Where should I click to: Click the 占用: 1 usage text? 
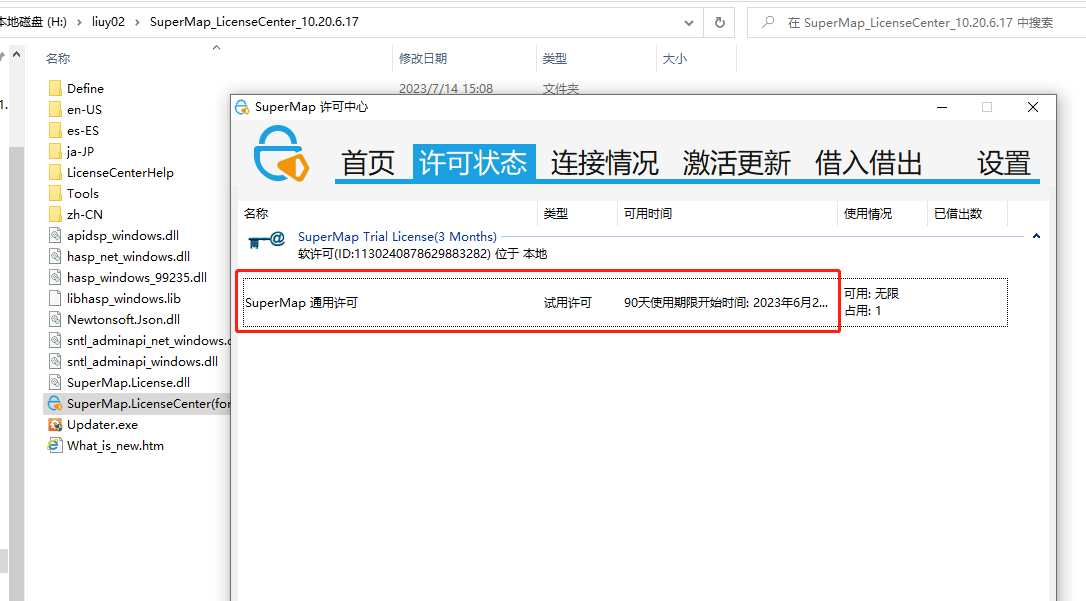click(x=863, y=311)
